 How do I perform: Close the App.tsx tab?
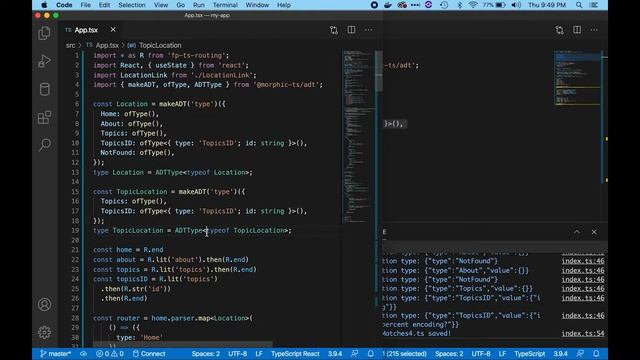(x=113, y=29)
